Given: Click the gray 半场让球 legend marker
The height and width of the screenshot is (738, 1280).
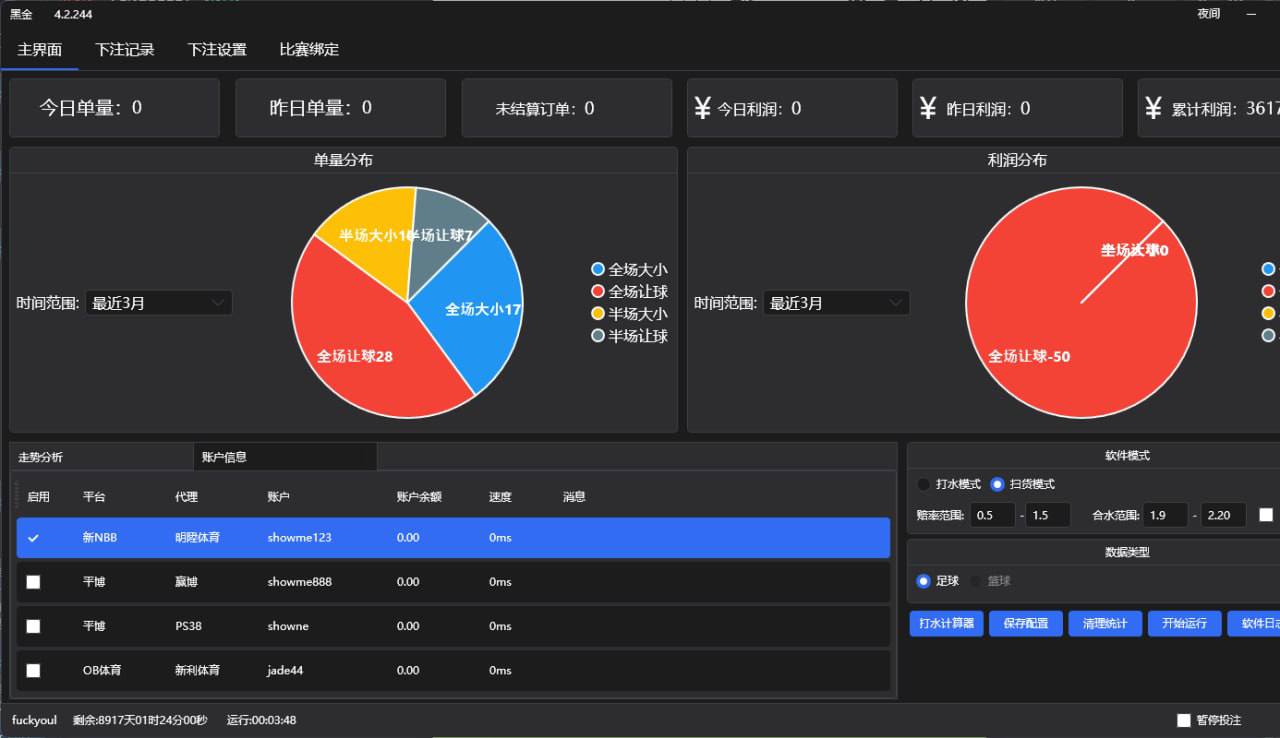Looking at the screenshot, I should (598, 336).
